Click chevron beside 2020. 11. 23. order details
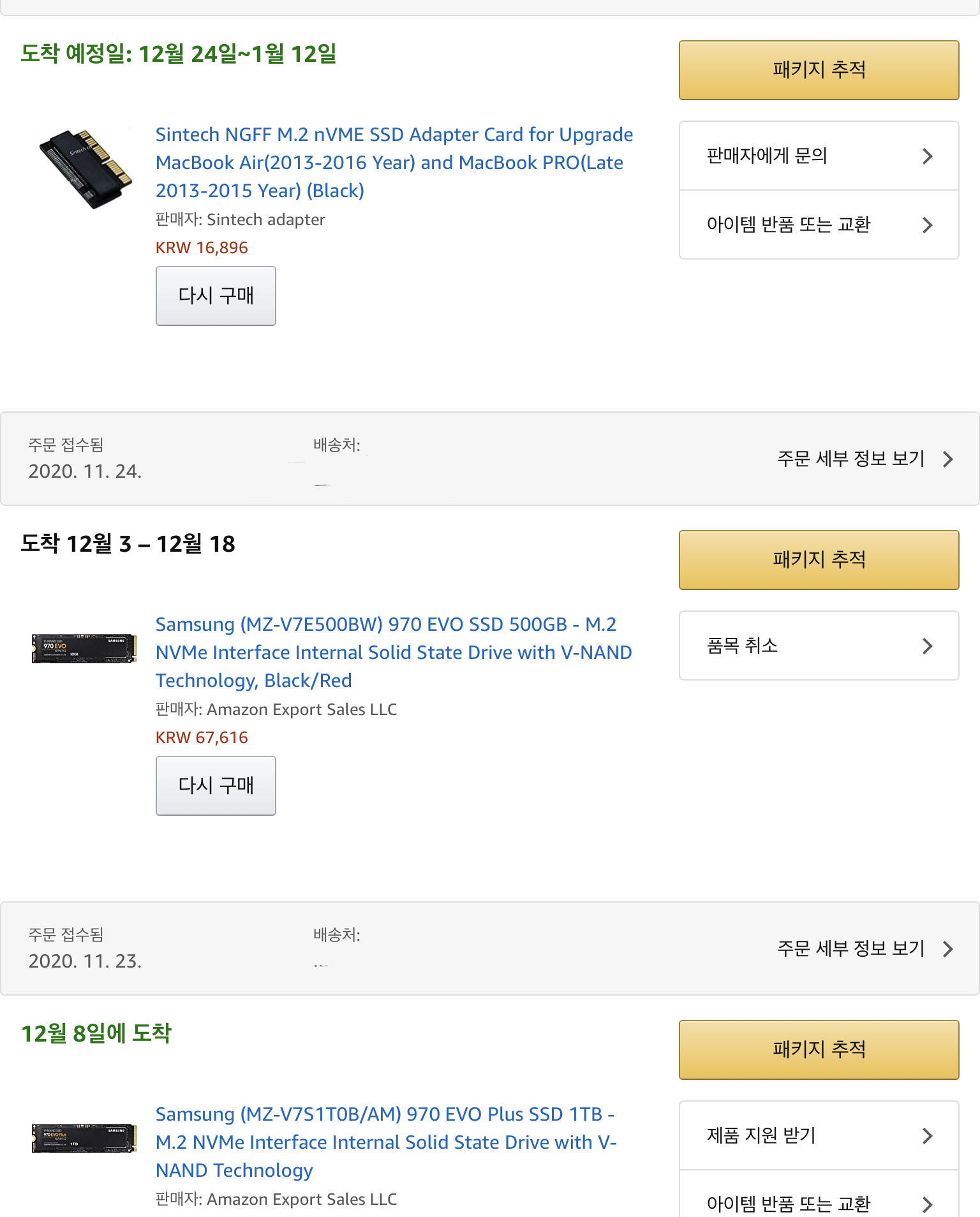The image size is (980, 1217). click(948, 949)
